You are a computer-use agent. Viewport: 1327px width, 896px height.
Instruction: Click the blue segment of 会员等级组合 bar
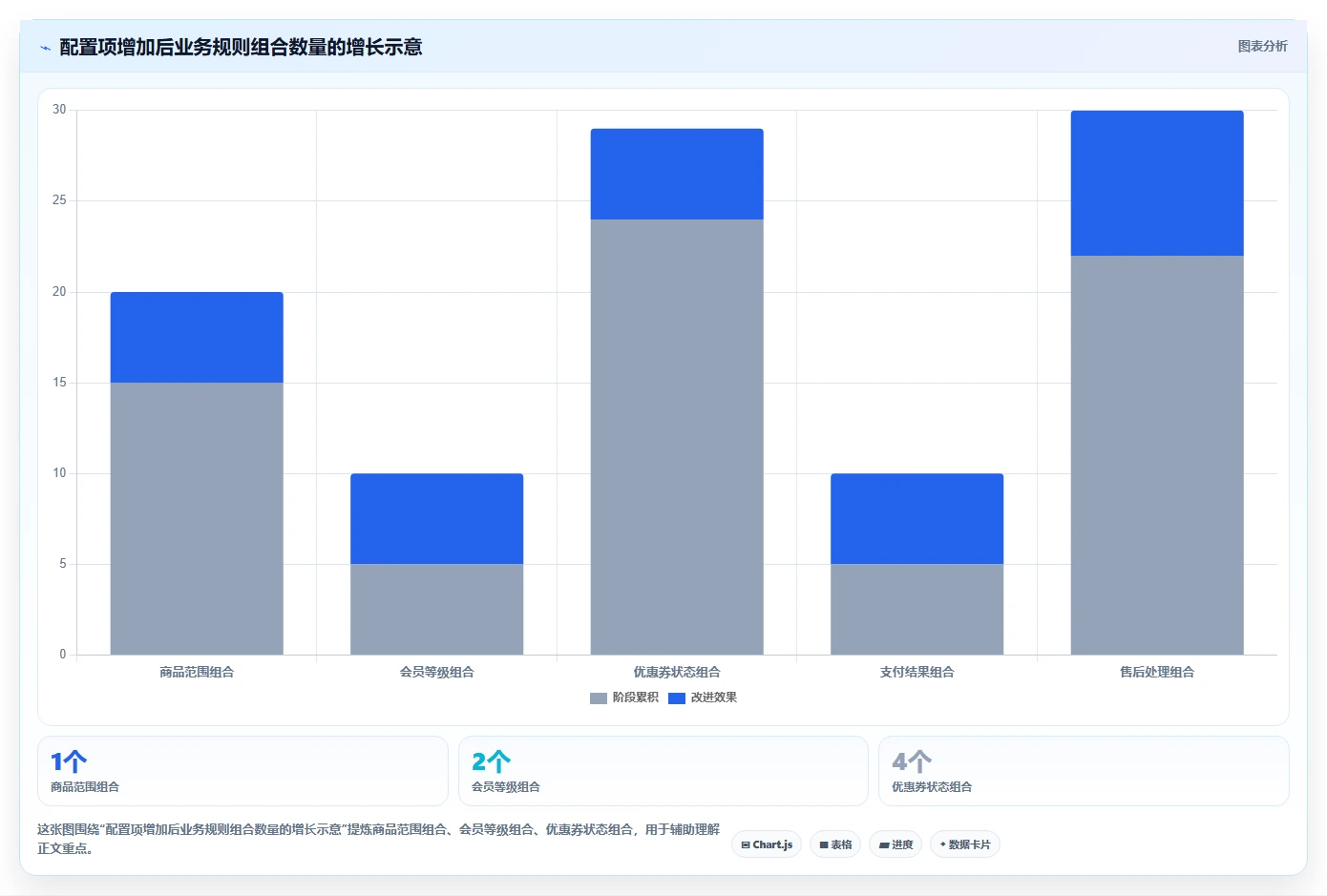click(x=437, y=519)
